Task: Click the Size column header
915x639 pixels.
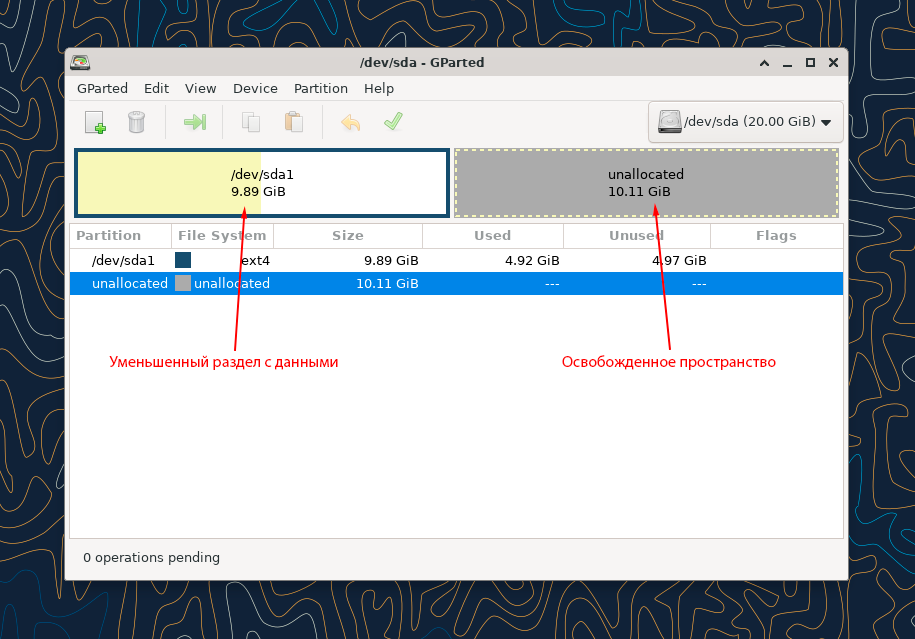Action: 348,236
